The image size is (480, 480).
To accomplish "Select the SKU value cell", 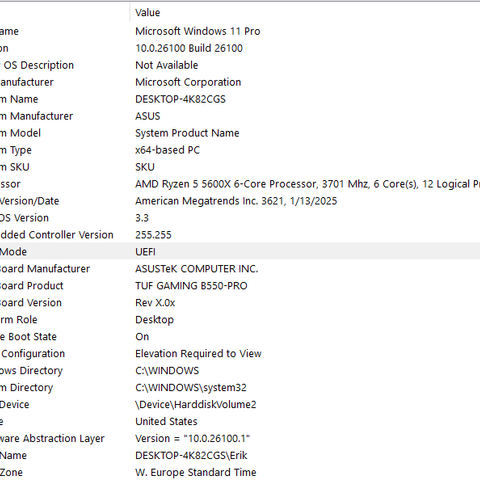I will point(145,167).
